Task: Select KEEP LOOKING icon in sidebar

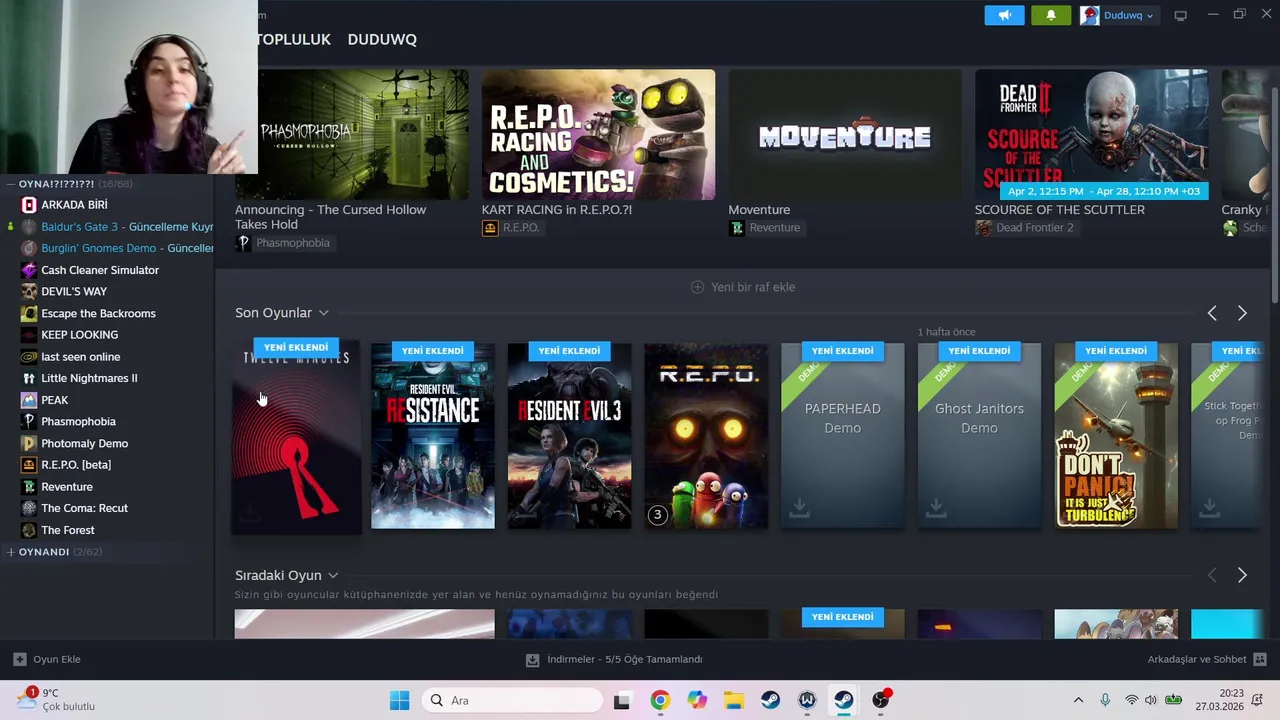Action: (29, 335)
